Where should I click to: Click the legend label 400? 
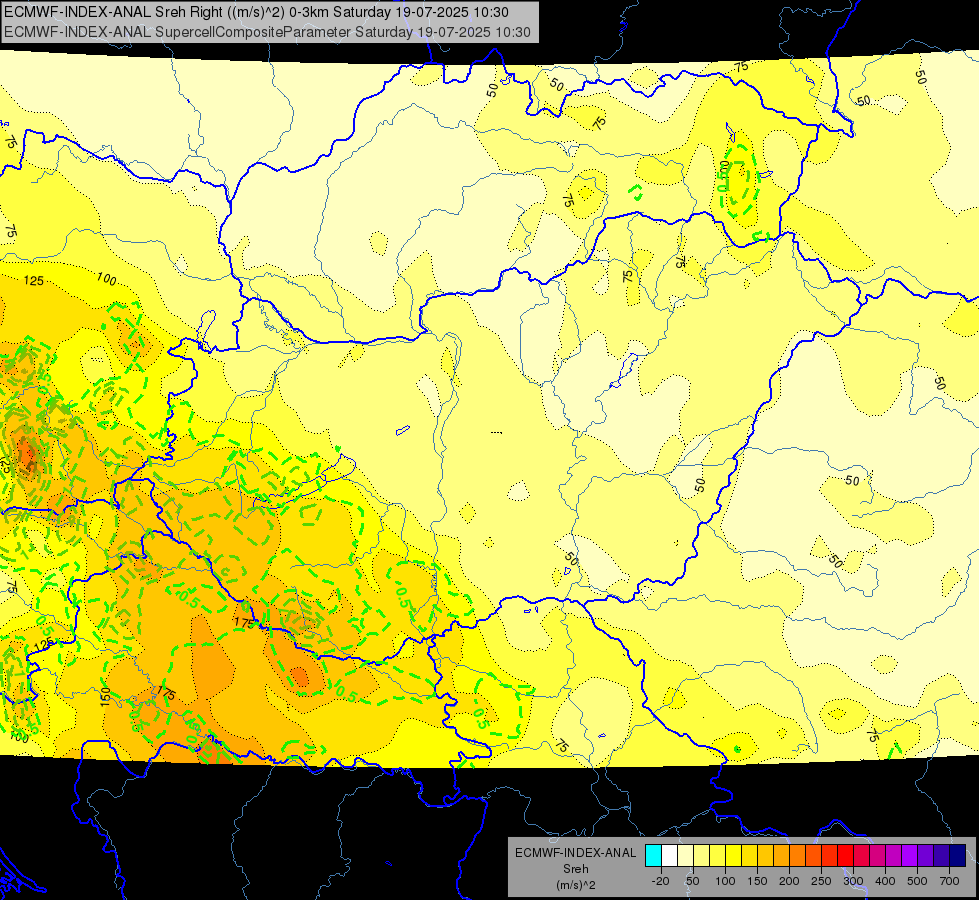click(885, 881)
